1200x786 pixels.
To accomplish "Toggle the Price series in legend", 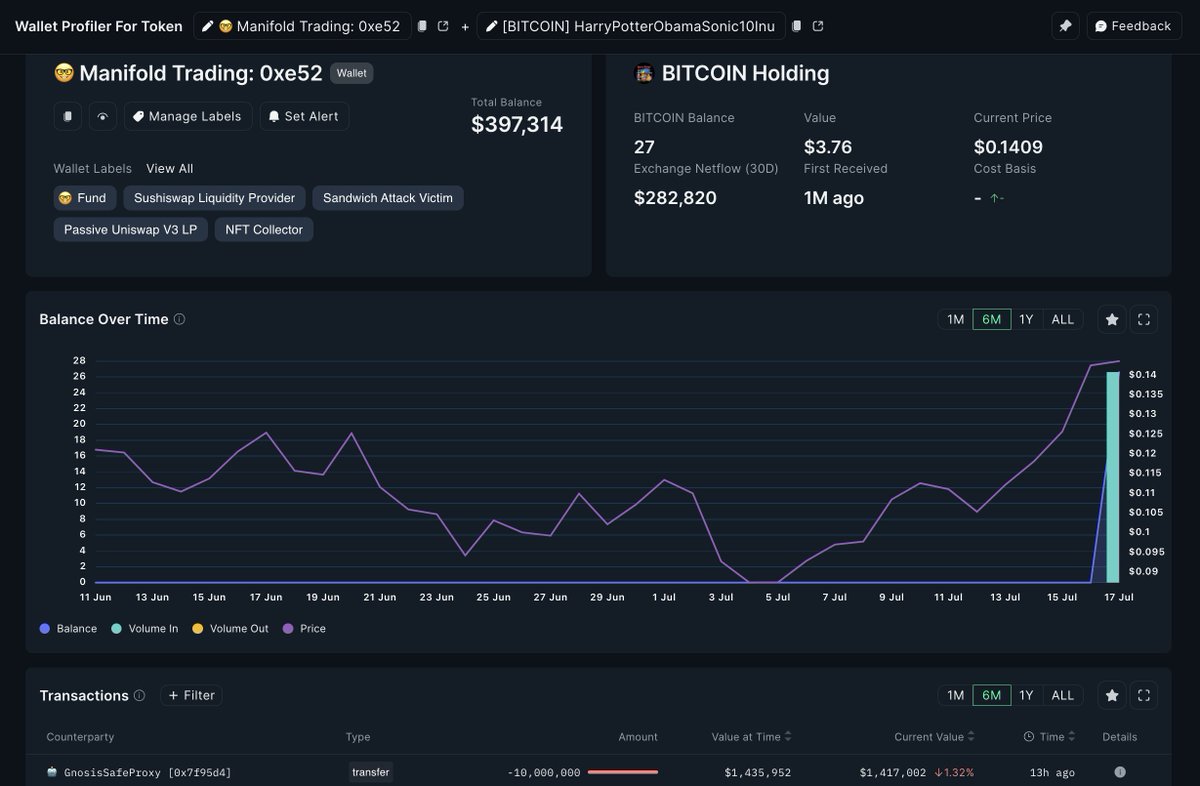I will click(305, 629).
